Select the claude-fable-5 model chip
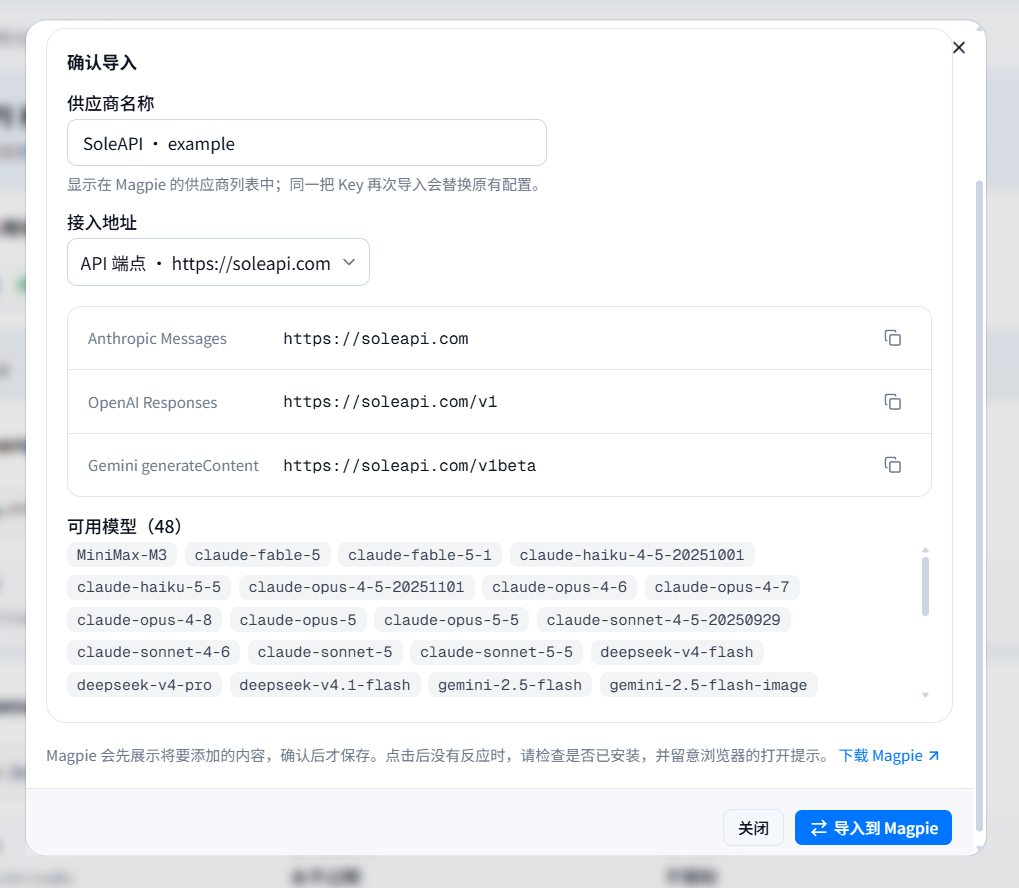Viewport: 1019px width, 888px height. (x=257, y=555)
